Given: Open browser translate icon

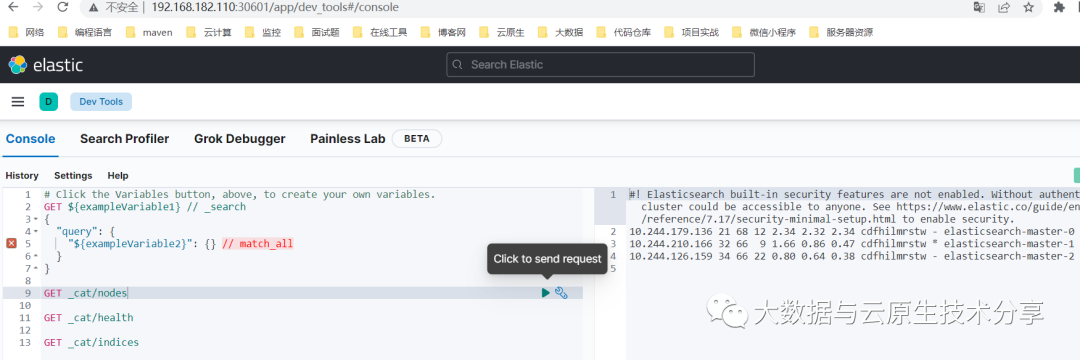Looking at the screenshot, I should [979, 8].
